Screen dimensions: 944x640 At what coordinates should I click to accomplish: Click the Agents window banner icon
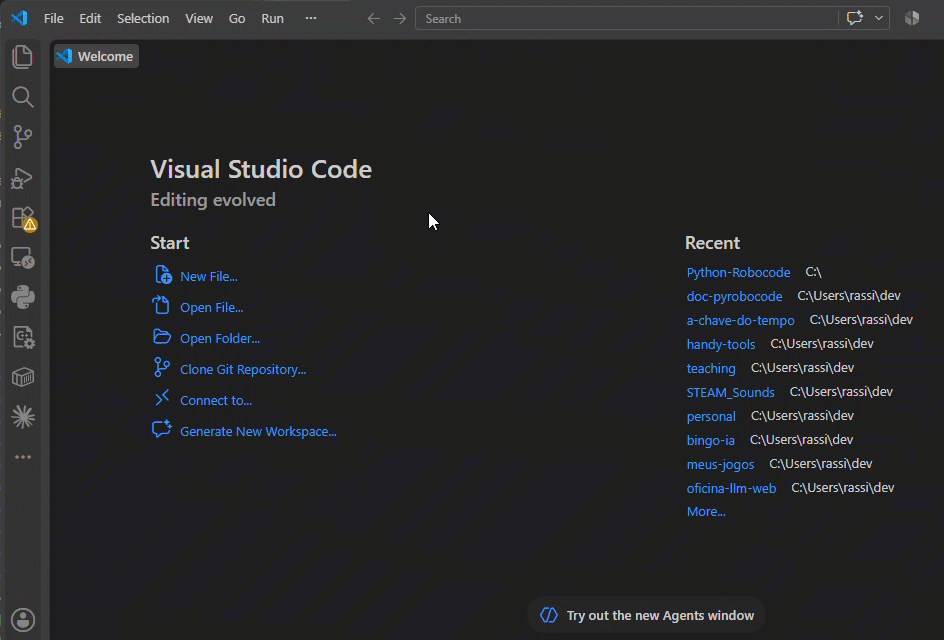point(548,615)
